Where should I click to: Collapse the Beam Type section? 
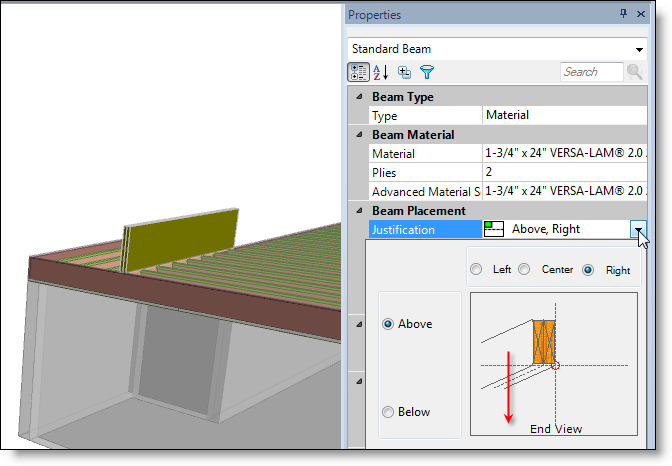357,96
